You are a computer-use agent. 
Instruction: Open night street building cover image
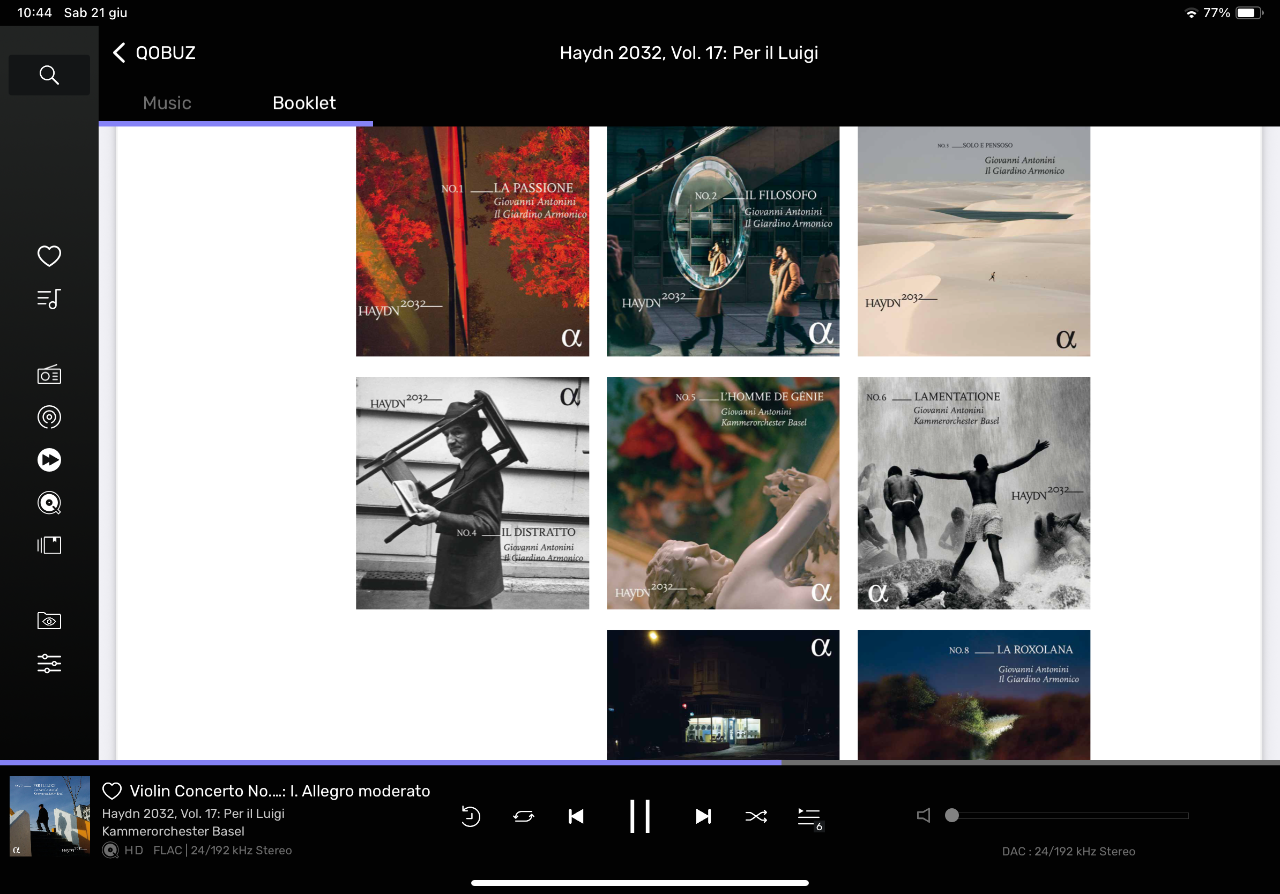pyautogui.click(x=723, y=695)
